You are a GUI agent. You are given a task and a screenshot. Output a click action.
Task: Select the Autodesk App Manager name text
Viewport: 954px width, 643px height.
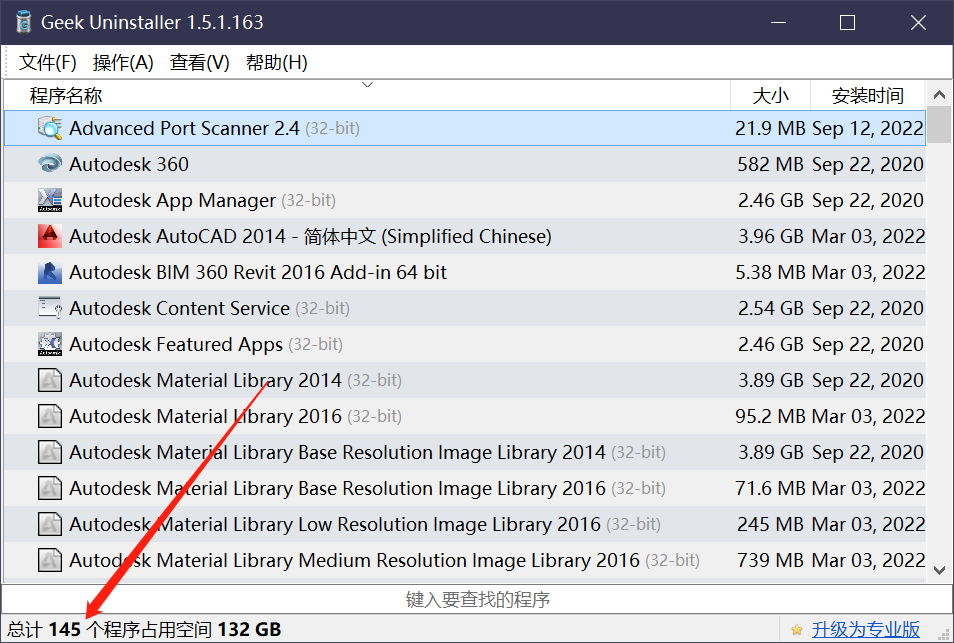173,200
